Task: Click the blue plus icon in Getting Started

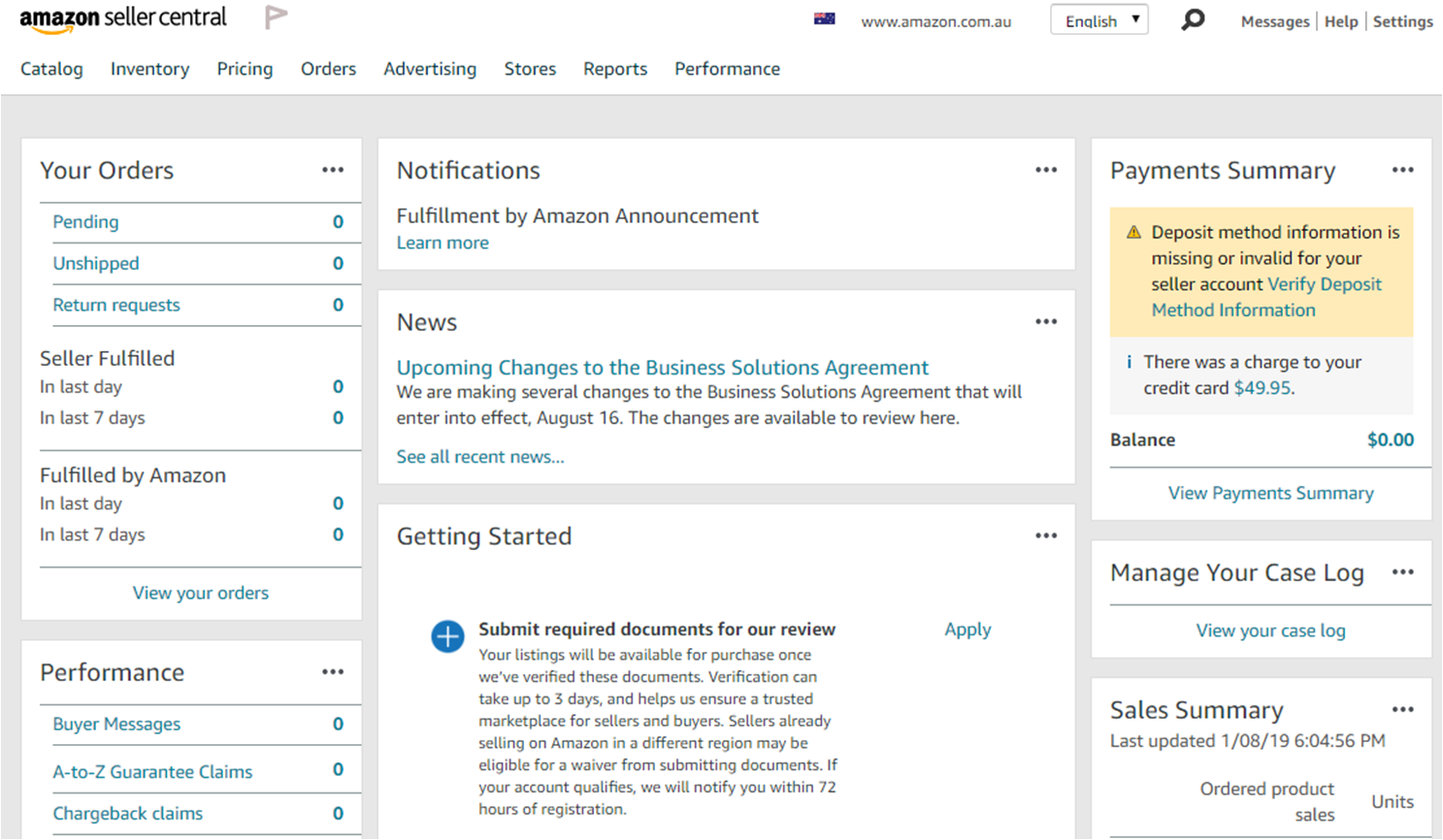Action: 447,636
